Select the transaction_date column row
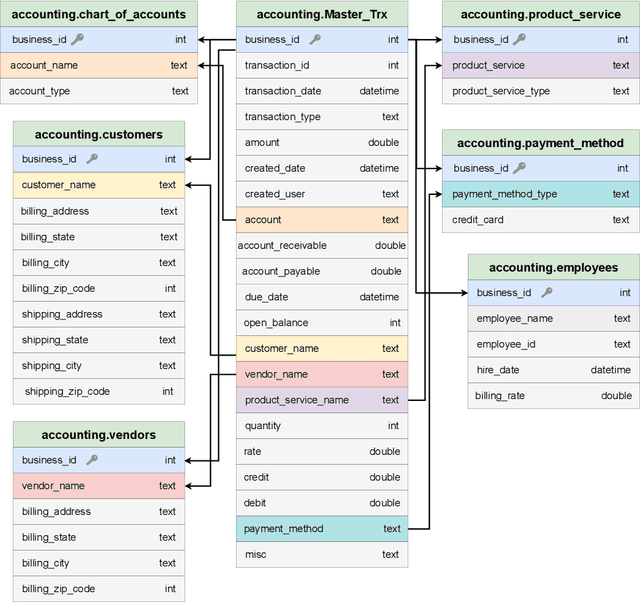The height and width of the screenshot is (602, 640). [x=322, y=91]
